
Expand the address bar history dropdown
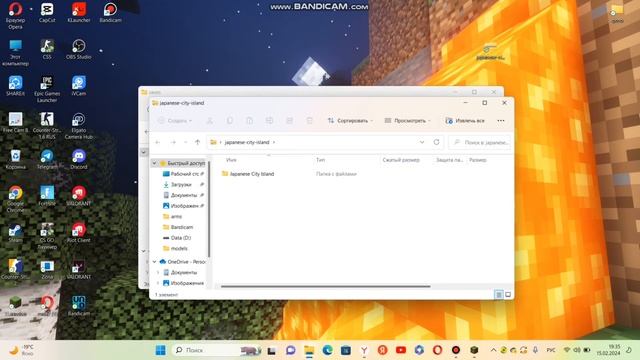tap(422, 142)
